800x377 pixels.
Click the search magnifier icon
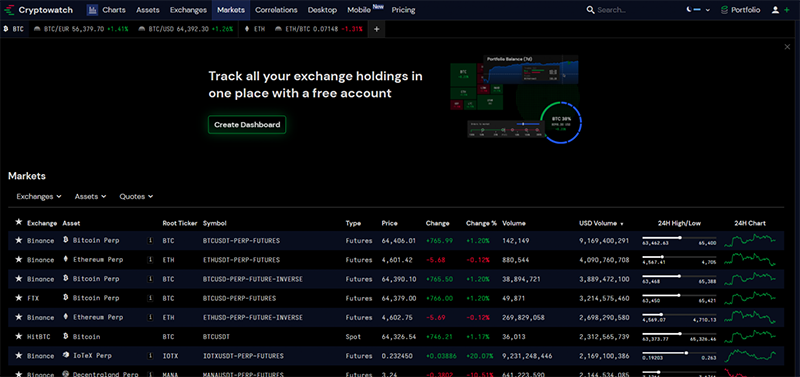click(x=590, y=10)
